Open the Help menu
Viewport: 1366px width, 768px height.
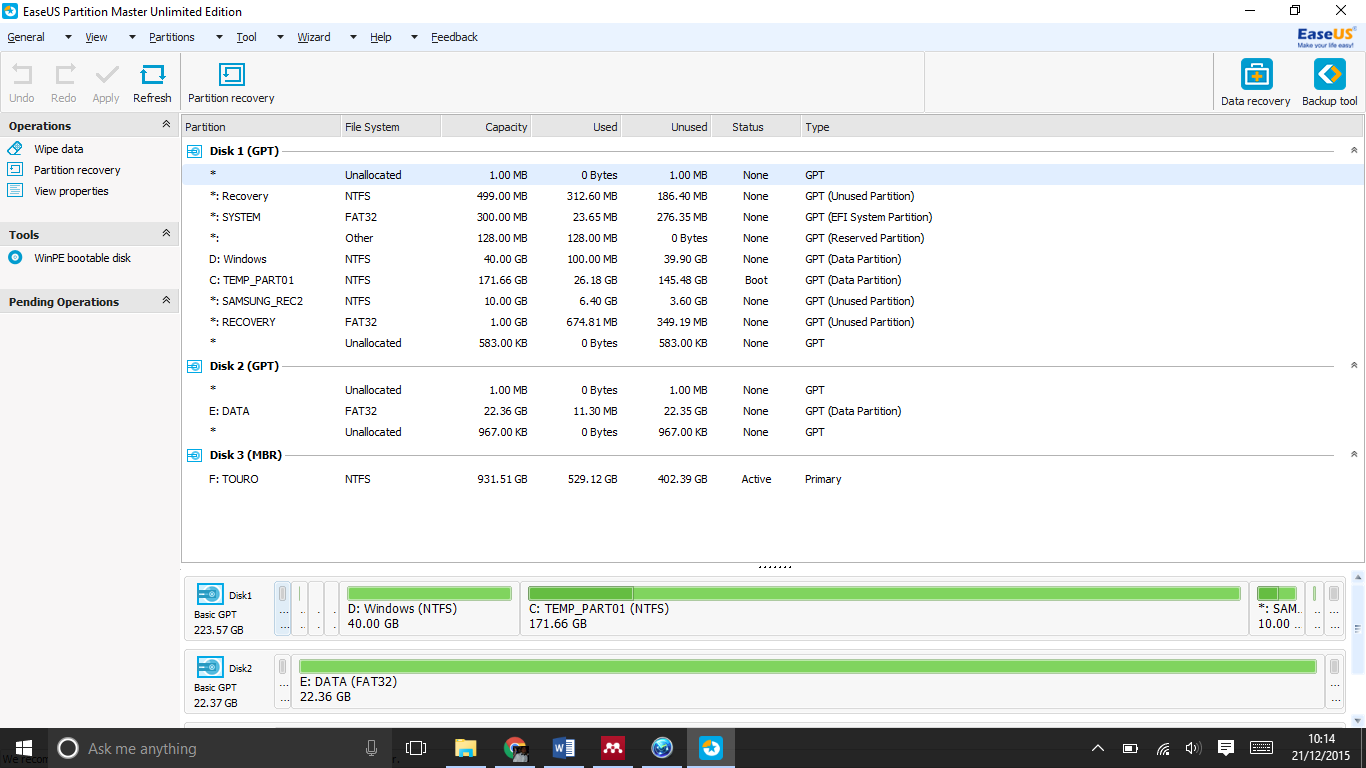(381, 37)
